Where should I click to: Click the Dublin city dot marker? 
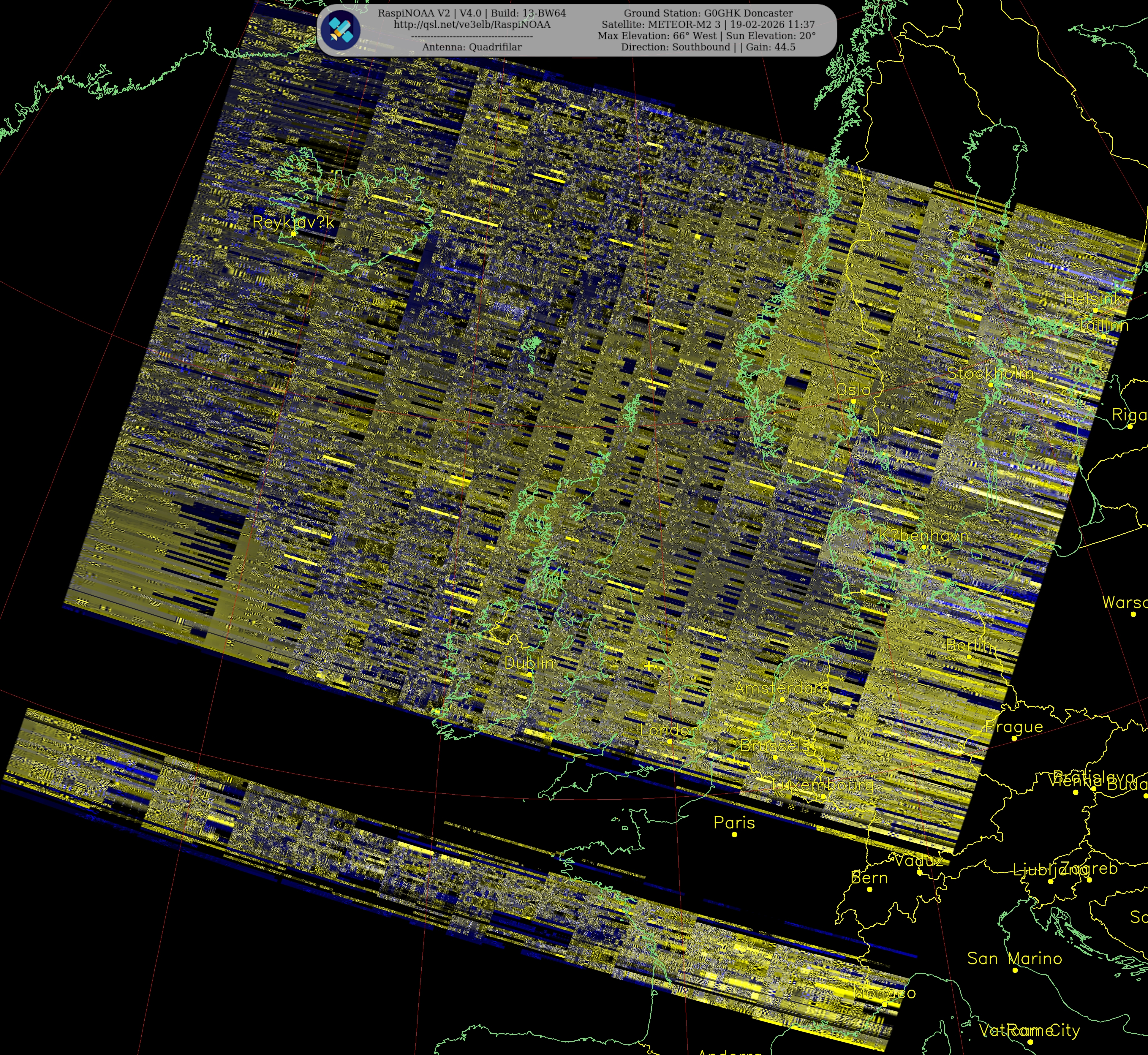(530, 675)
